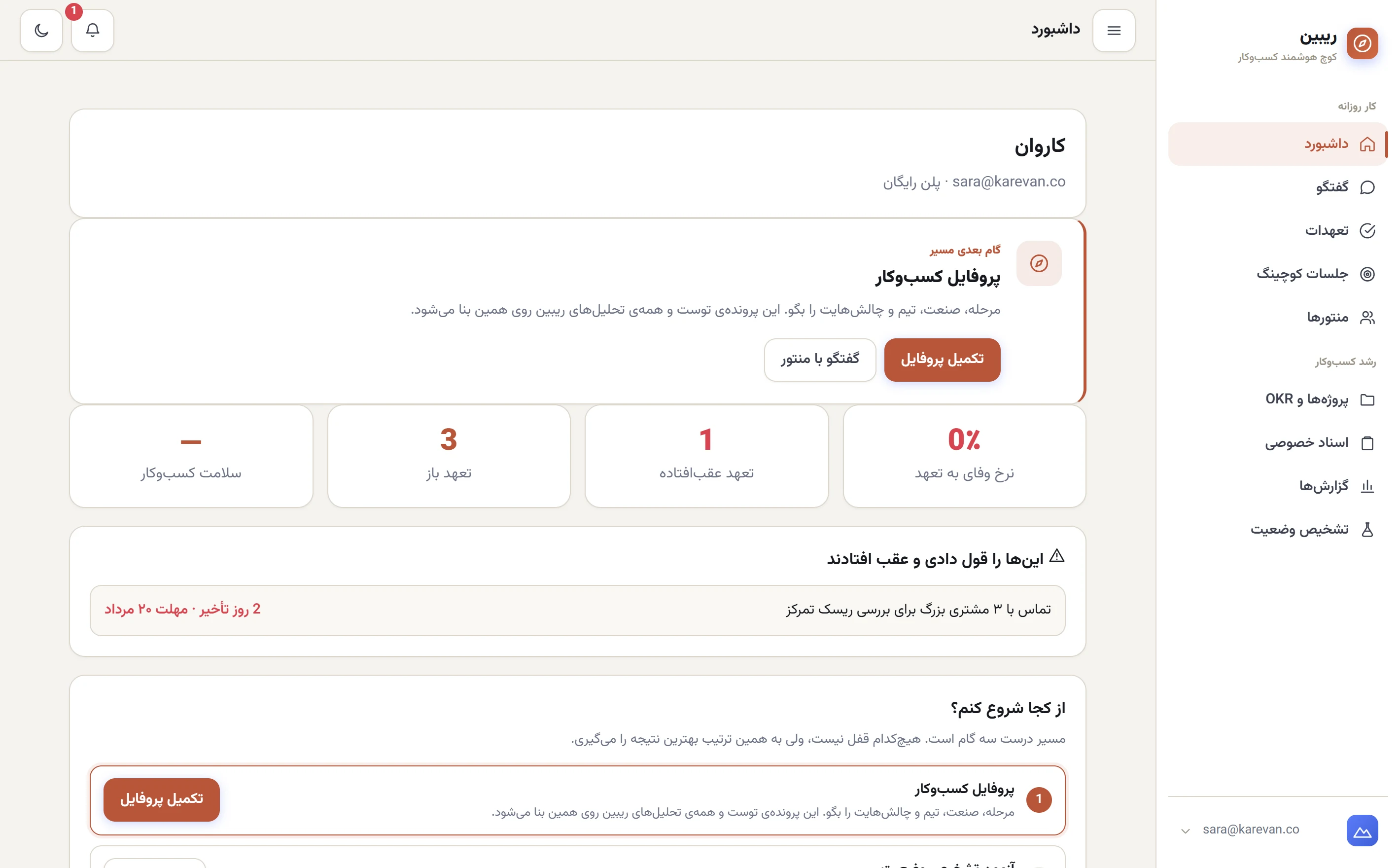
Task: Click the flask icon for تشخیص وضعیت
Action: pyautogui.click(x=1366, y=529)
